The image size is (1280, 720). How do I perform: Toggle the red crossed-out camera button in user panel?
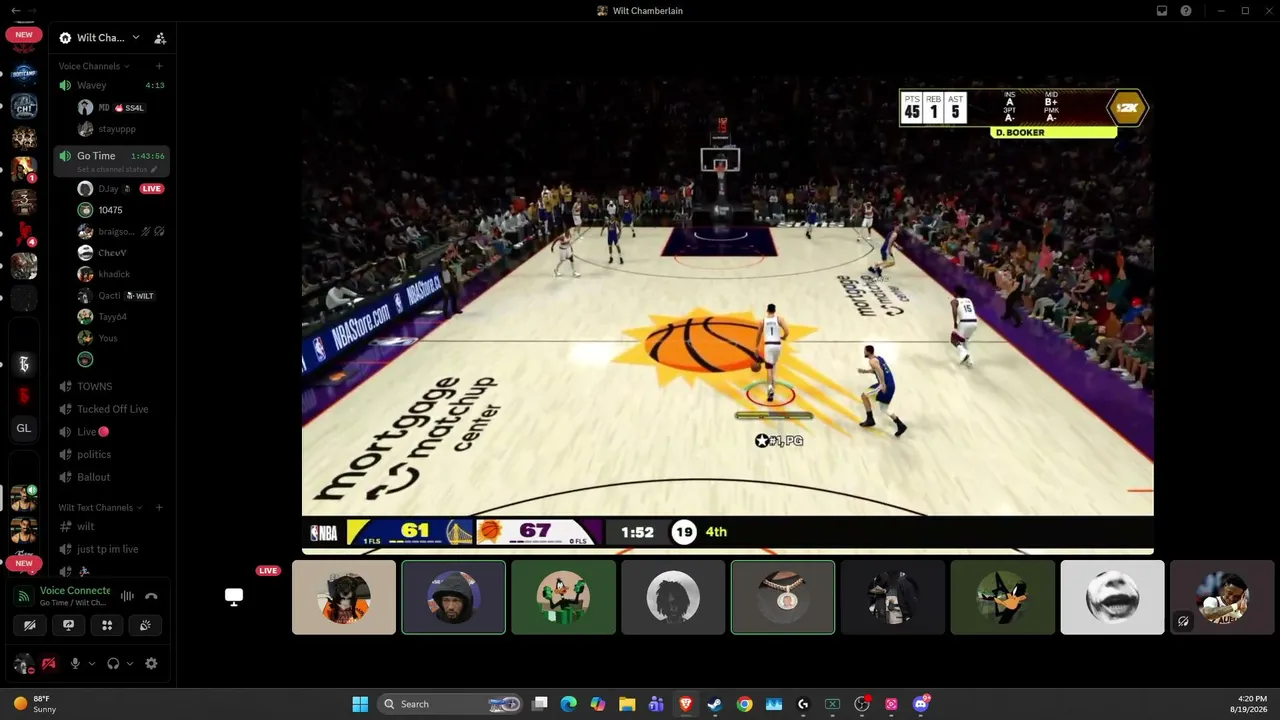(48, 663)
